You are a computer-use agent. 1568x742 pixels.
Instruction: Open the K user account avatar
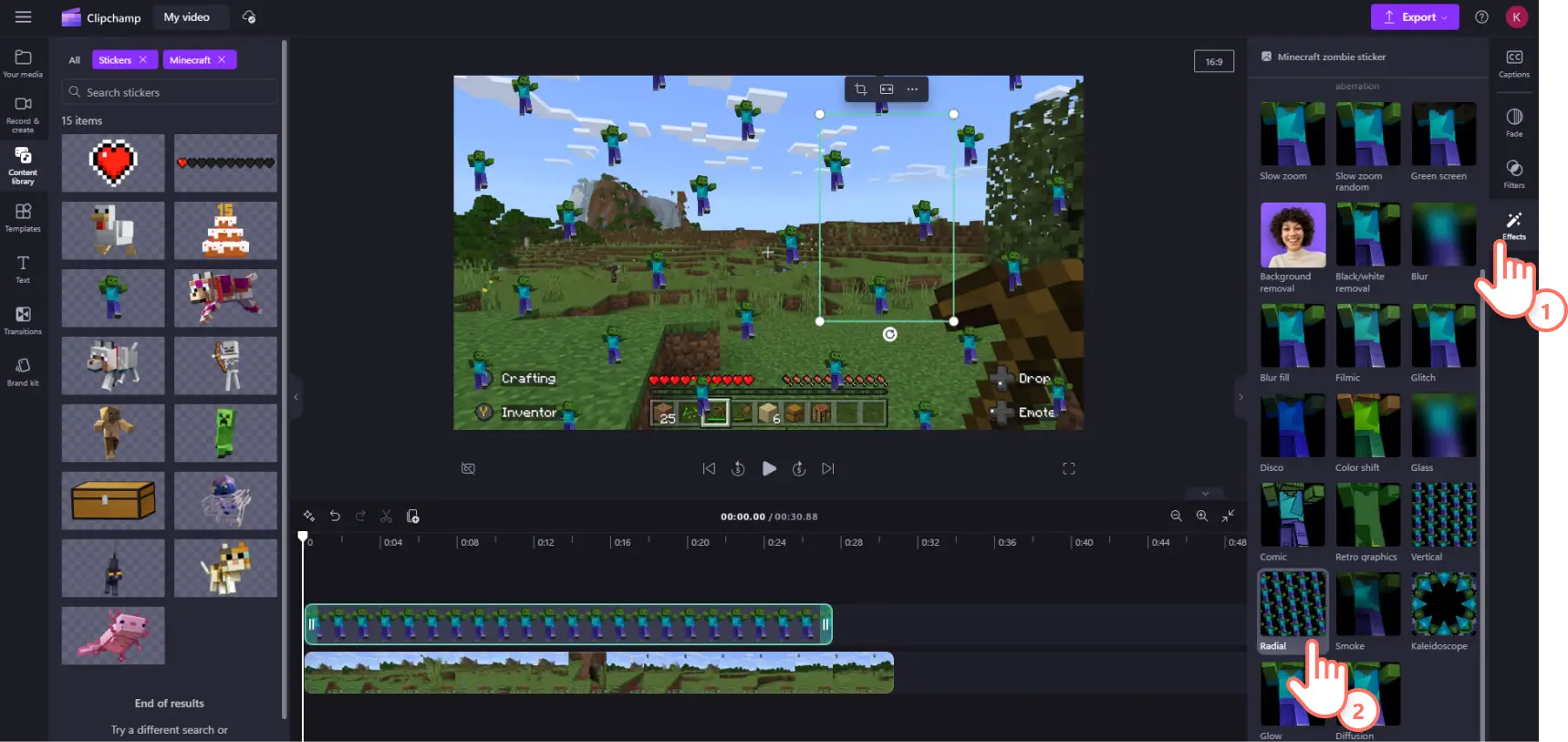pos(1516,16)
